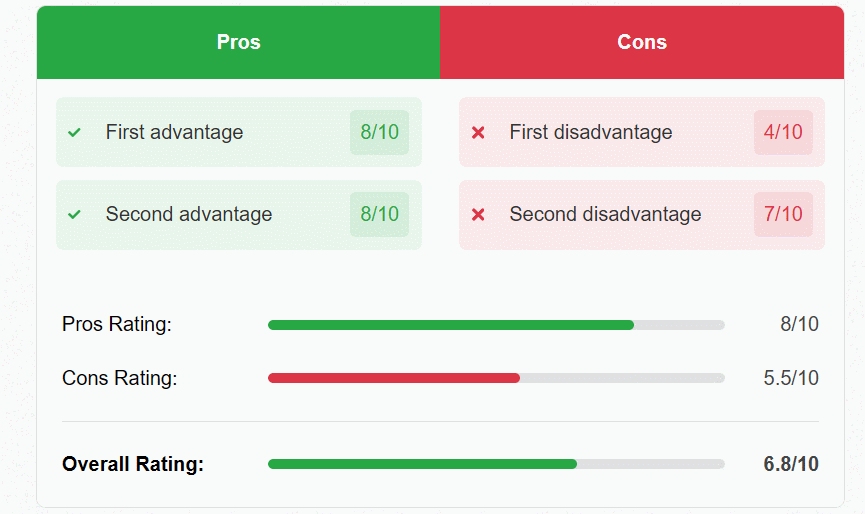Click the 7/10 badge on Second disadvantage
The height and width of the screenshot is (514, 865).
pyautogui.click(x=783, y=214)
